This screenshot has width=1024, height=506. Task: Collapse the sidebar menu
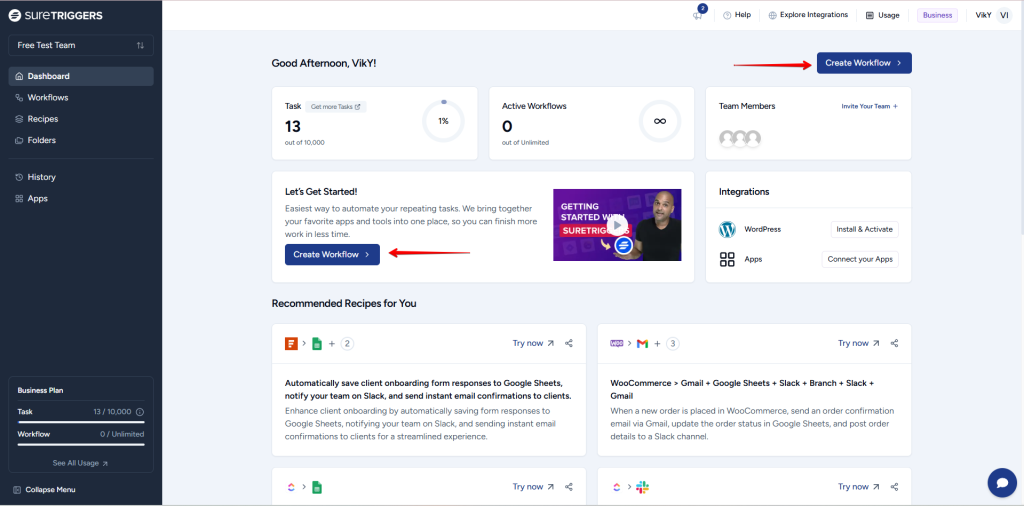49,489
